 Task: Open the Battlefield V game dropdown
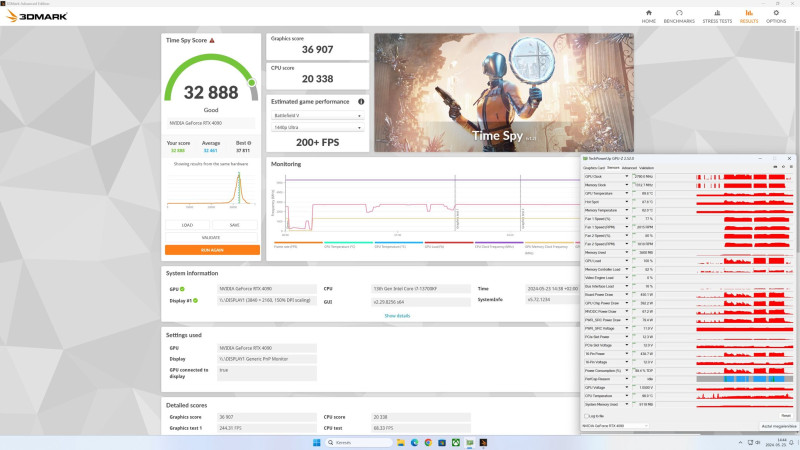coord(317,116)
